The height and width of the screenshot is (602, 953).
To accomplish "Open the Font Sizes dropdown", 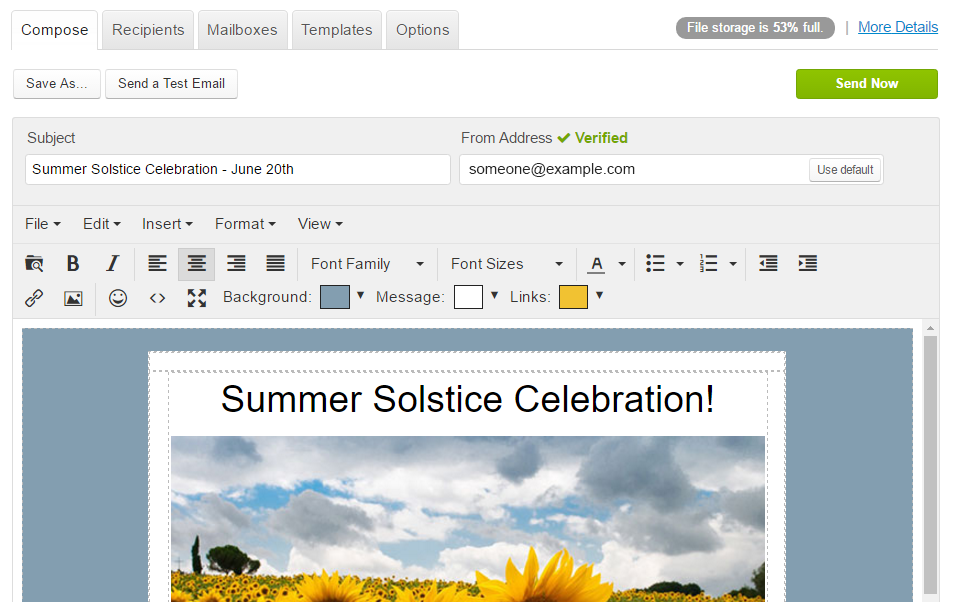I will tap(506, 264).
